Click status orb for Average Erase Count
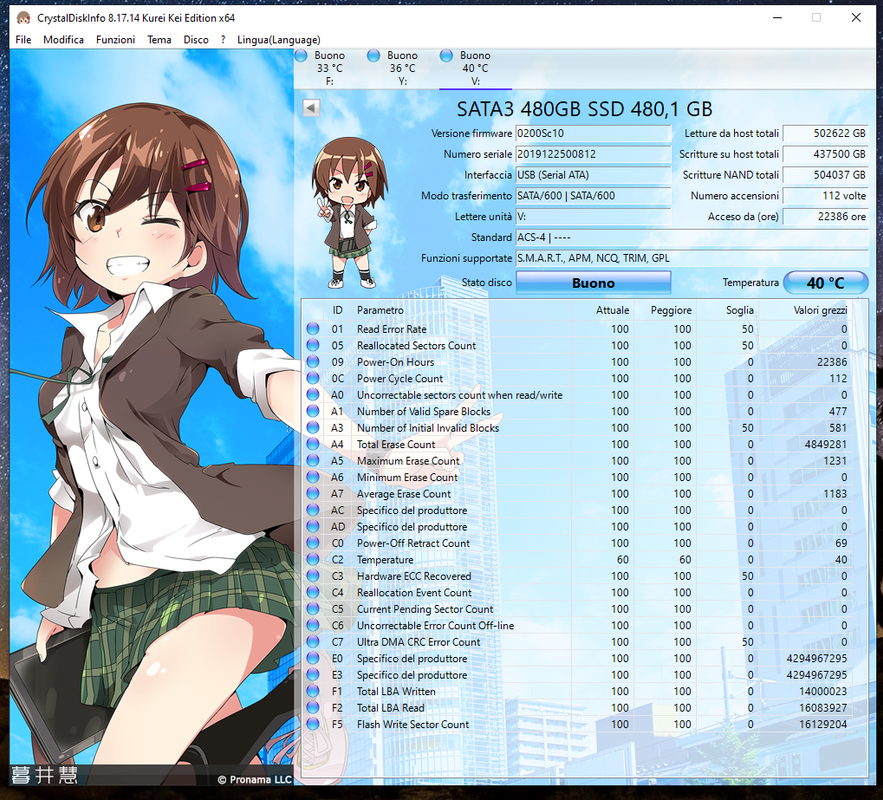The width and height of the screenshot is (883, 800). pos(313,493)
